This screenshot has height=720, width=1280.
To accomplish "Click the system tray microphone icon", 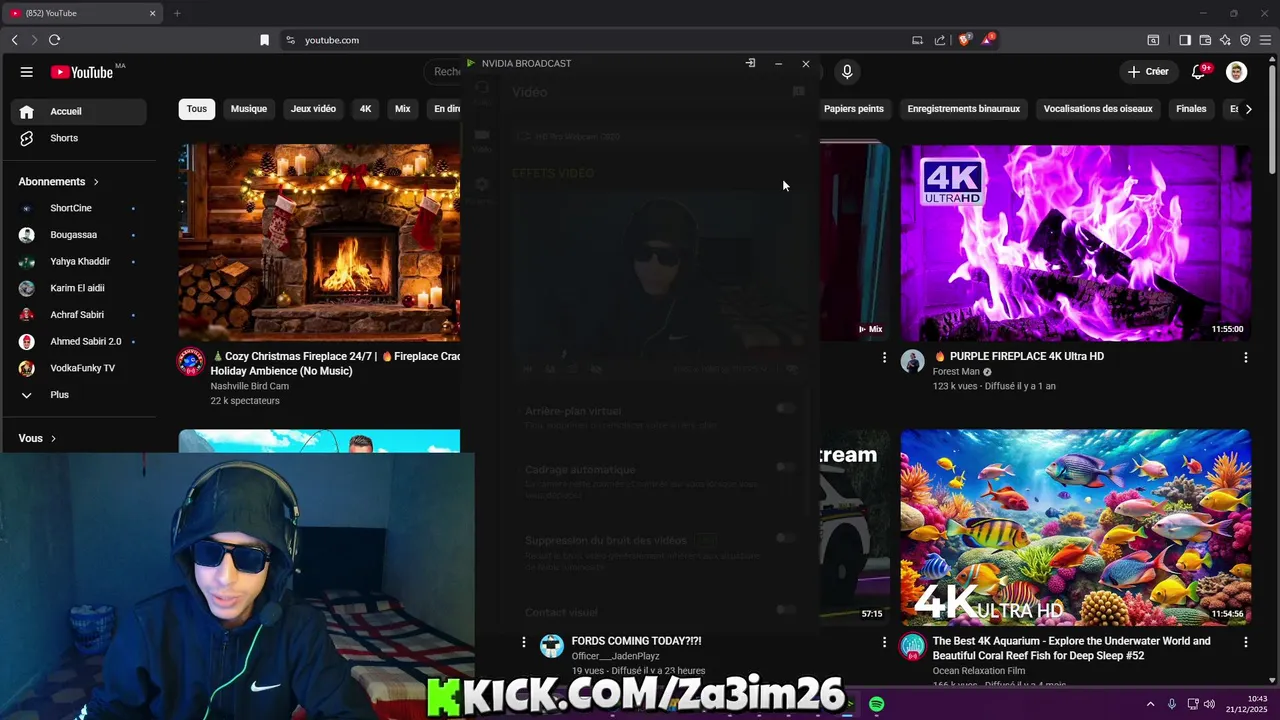I will coord(1171,704).
